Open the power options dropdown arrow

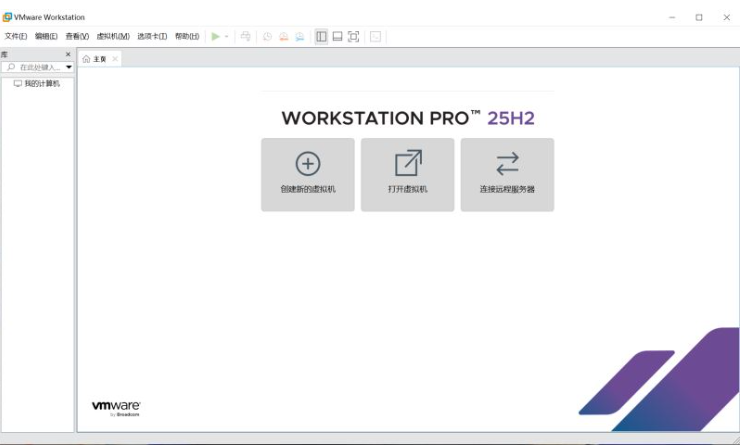[227, 36]
